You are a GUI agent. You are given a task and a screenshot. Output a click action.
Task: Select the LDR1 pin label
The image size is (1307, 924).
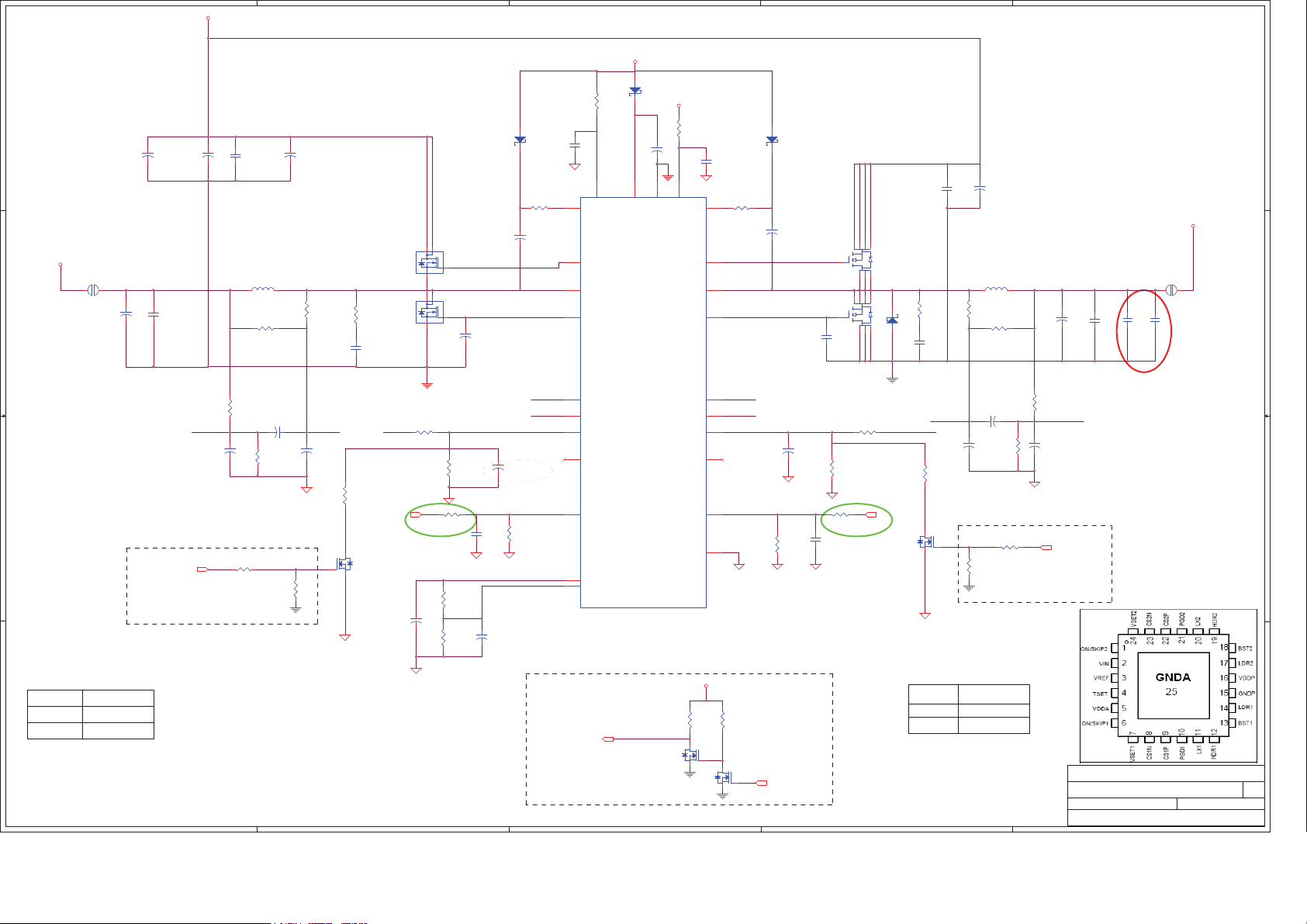1245,708
